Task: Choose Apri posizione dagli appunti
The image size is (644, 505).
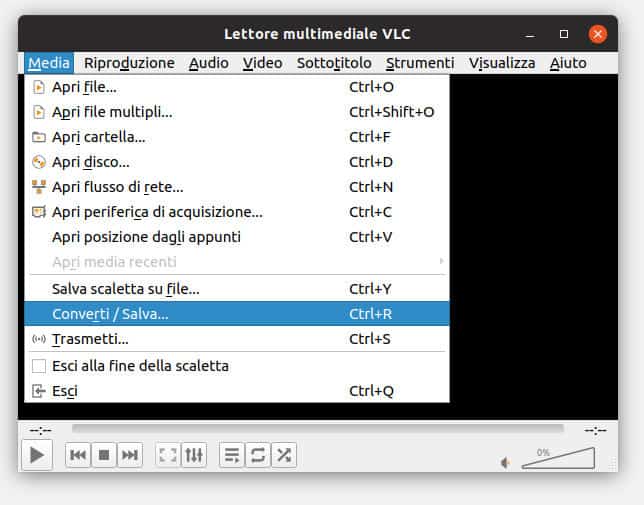Action: [x=237, y=237]
